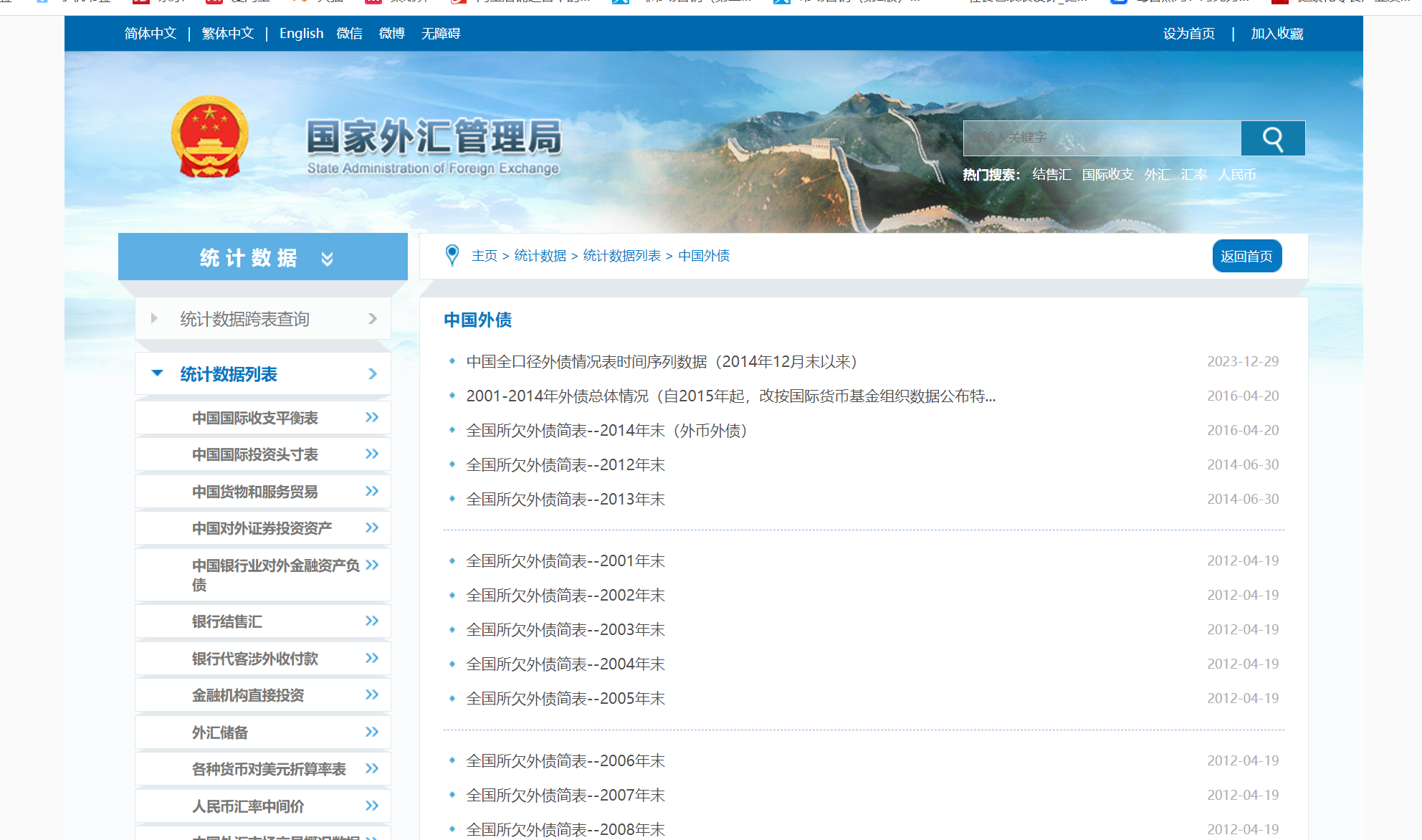Expand the 统计数据跨表查询 section
Image resolution: width=1422 pixels, height=840 pixels.
click(154, 318)
